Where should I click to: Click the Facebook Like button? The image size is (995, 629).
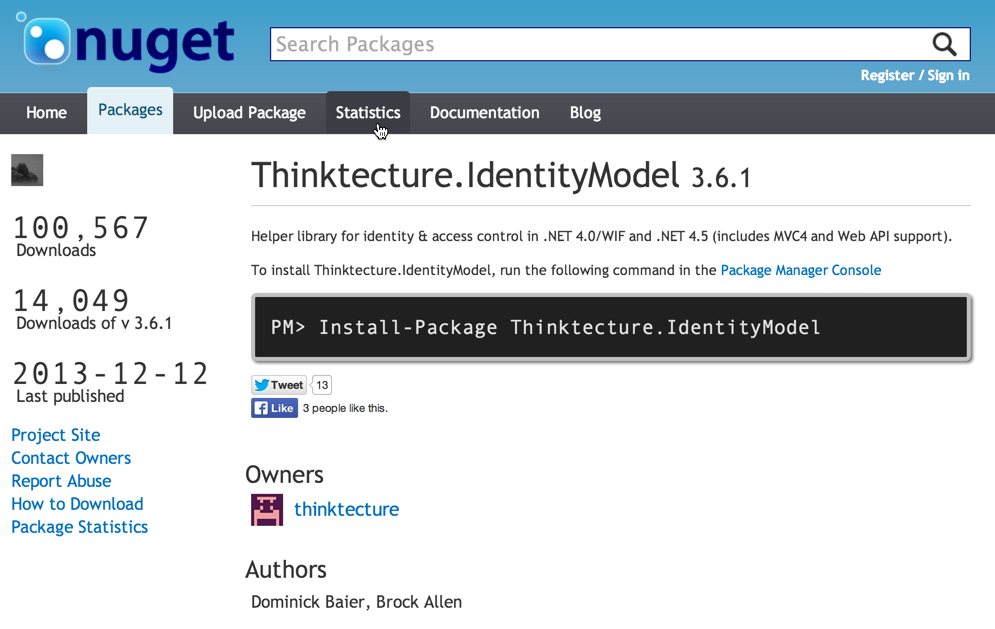274,408
